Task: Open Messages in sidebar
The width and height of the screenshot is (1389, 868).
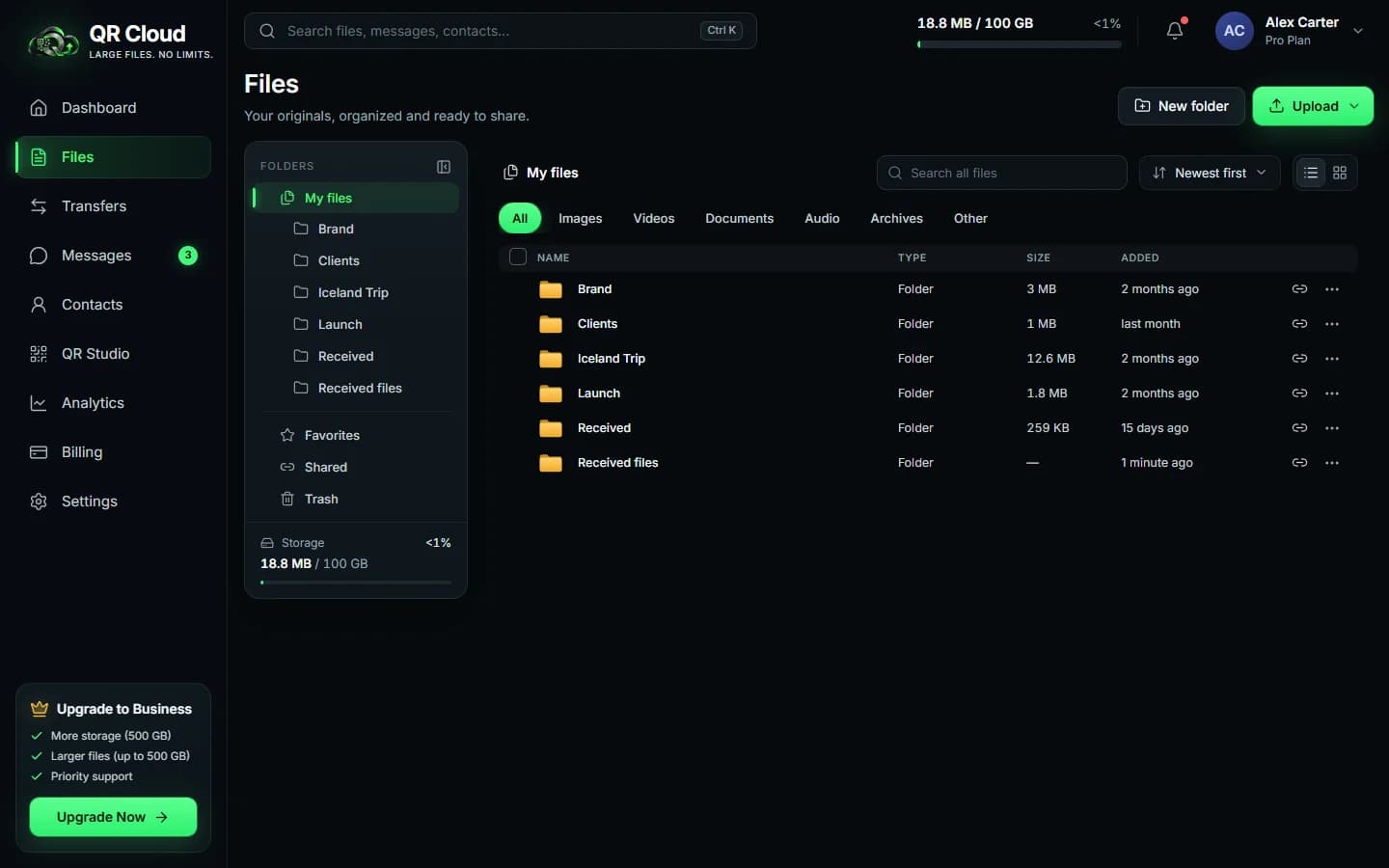Action: click(x=114, y=256)
